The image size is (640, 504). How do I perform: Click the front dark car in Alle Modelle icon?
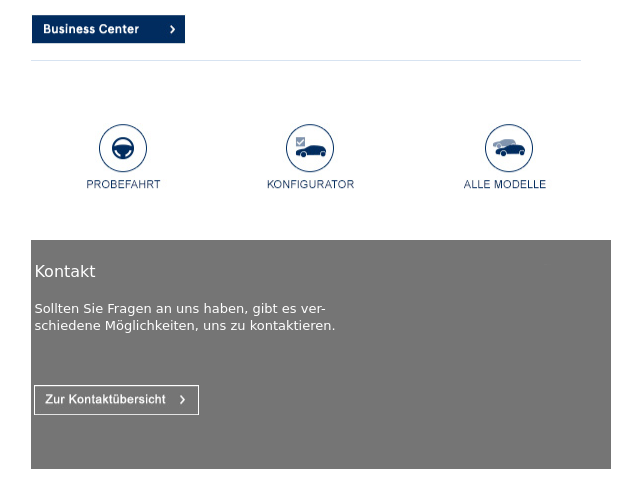510,151
